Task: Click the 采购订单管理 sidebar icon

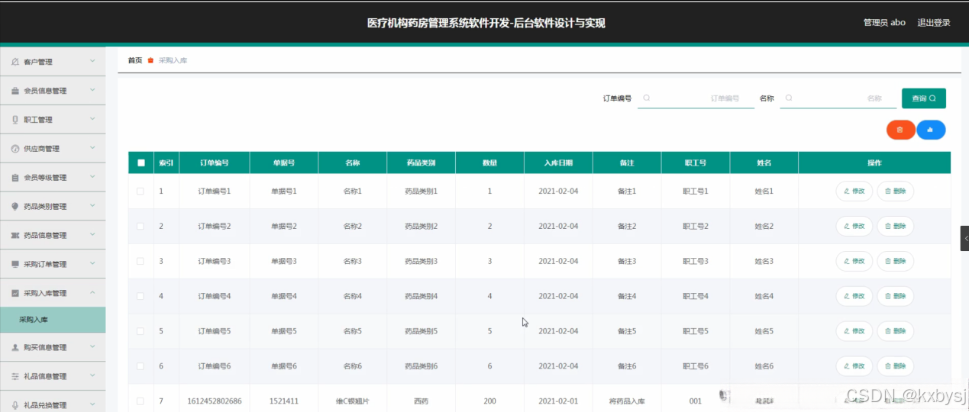Action: (x=15, y=265)
